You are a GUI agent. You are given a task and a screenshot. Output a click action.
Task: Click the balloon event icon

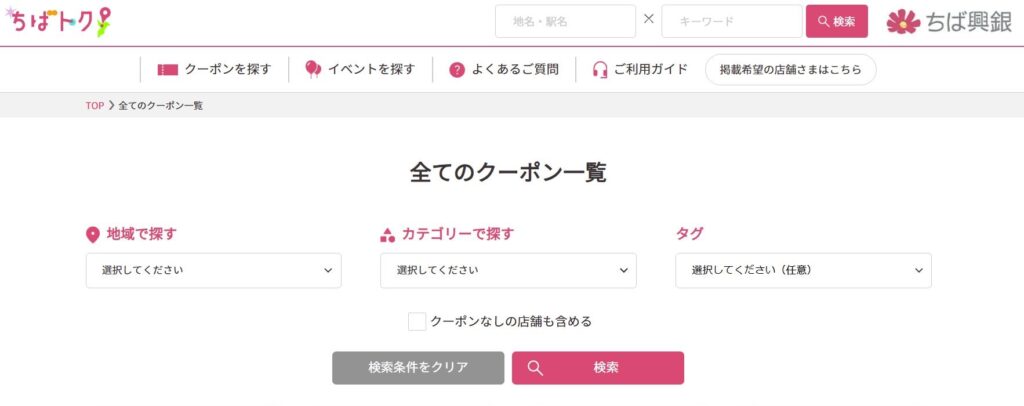tap(312, 69)
